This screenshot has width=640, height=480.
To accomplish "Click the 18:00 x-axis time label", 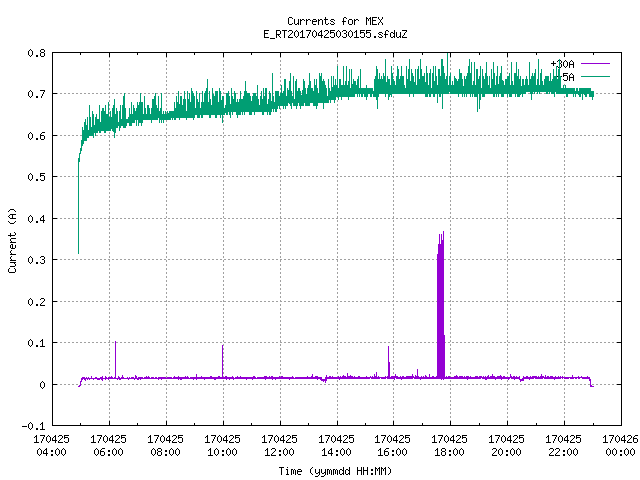I will coord(449,452).
